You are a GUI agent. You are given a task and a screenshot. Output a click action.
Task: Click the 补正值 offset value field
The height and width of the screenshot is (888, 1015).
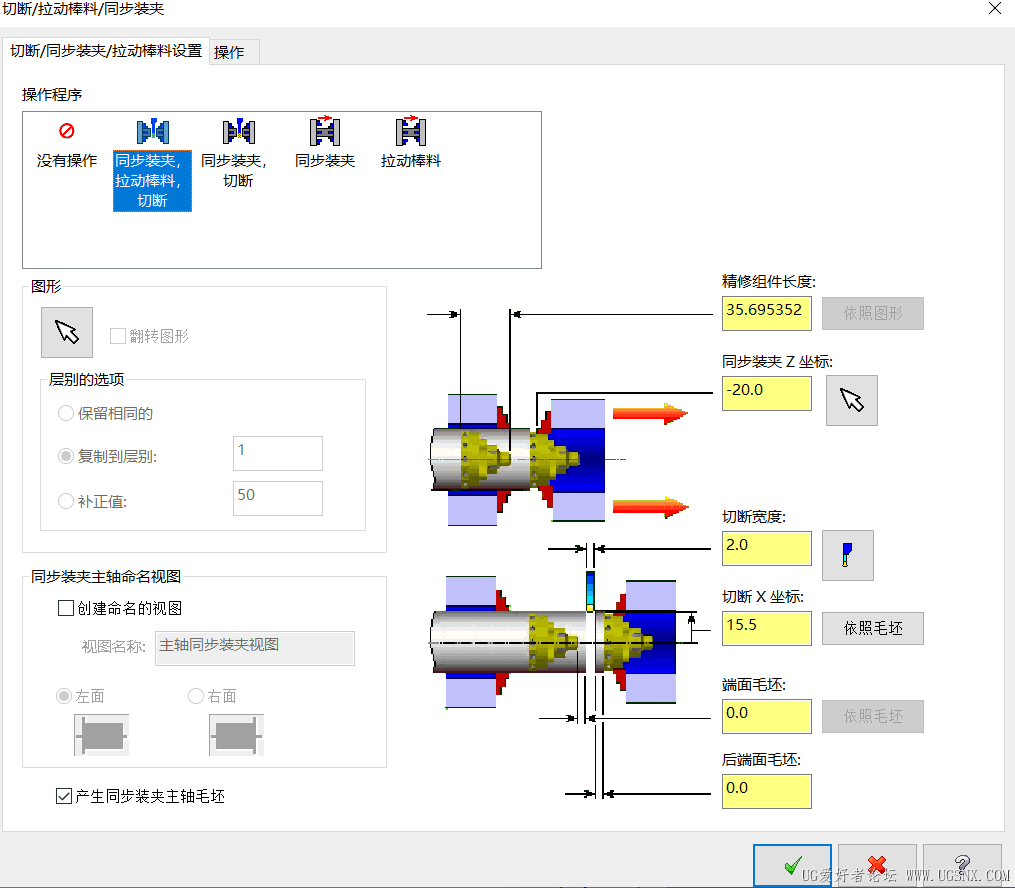pos(278,498)
